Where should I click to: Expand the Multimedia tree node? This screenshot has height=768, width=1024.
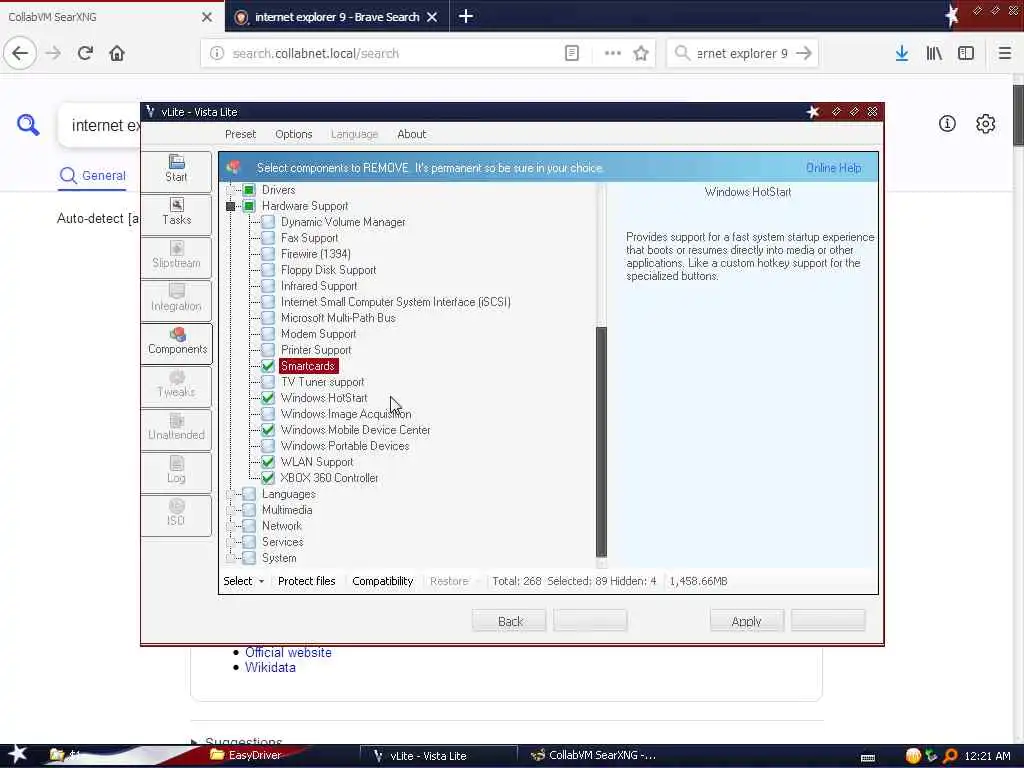point(231,510)
